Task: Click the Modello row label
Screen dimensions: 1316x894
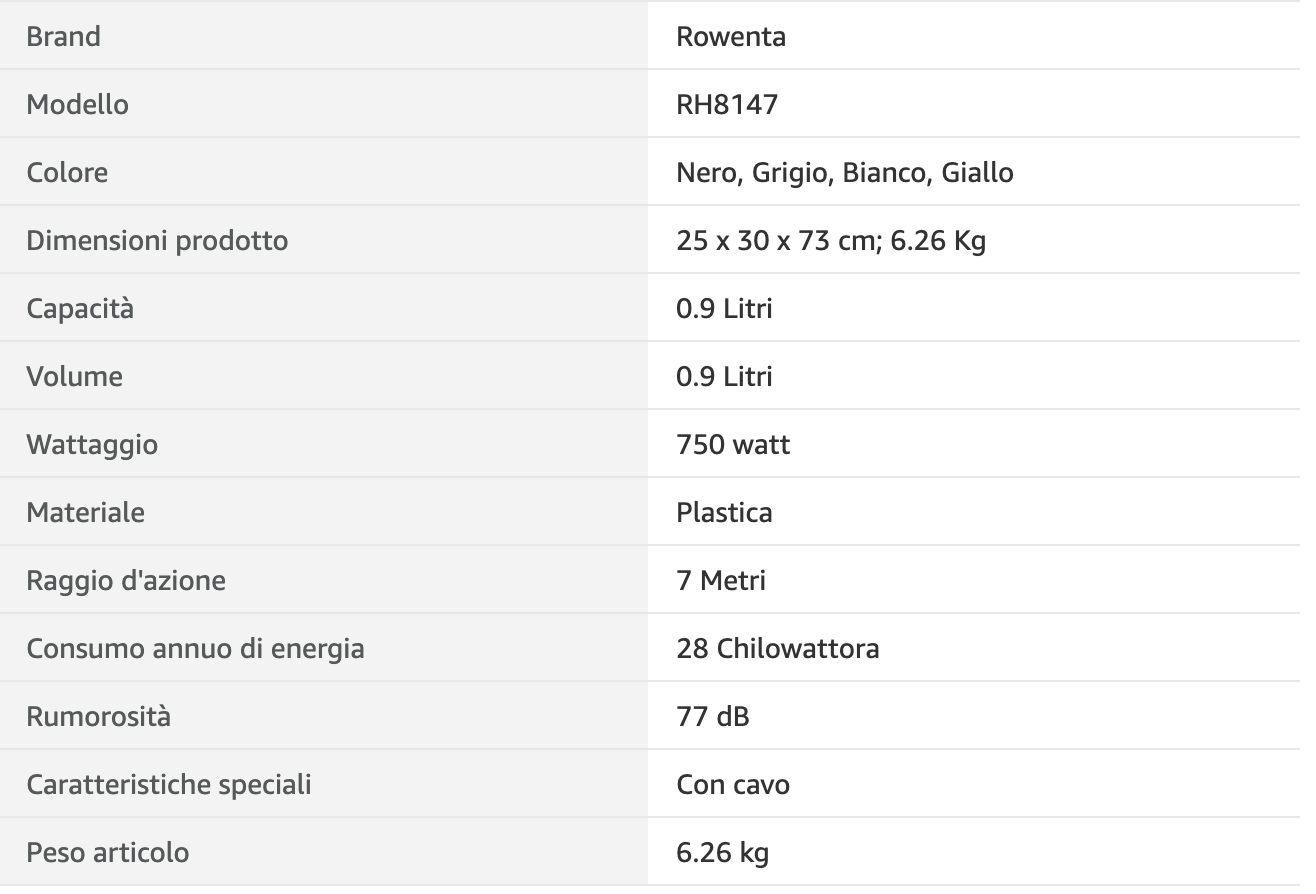Action: coord(77,104)
